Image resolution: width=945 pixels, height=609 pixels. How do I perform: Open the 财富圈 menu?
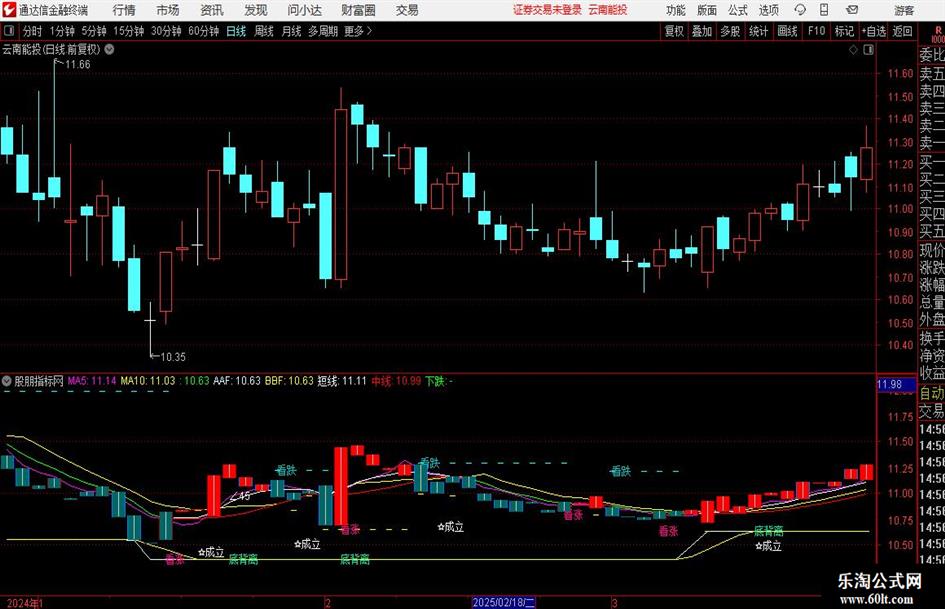click(358, 10)
